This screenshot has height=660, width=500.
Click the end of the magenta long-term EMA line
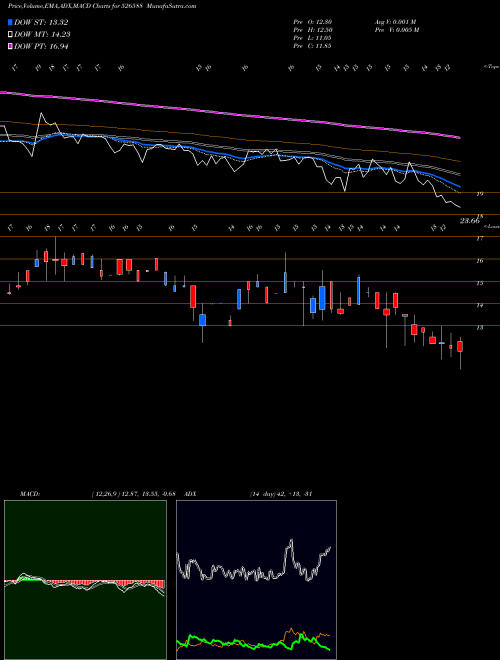pyautogui.click(x=459, y=137)
